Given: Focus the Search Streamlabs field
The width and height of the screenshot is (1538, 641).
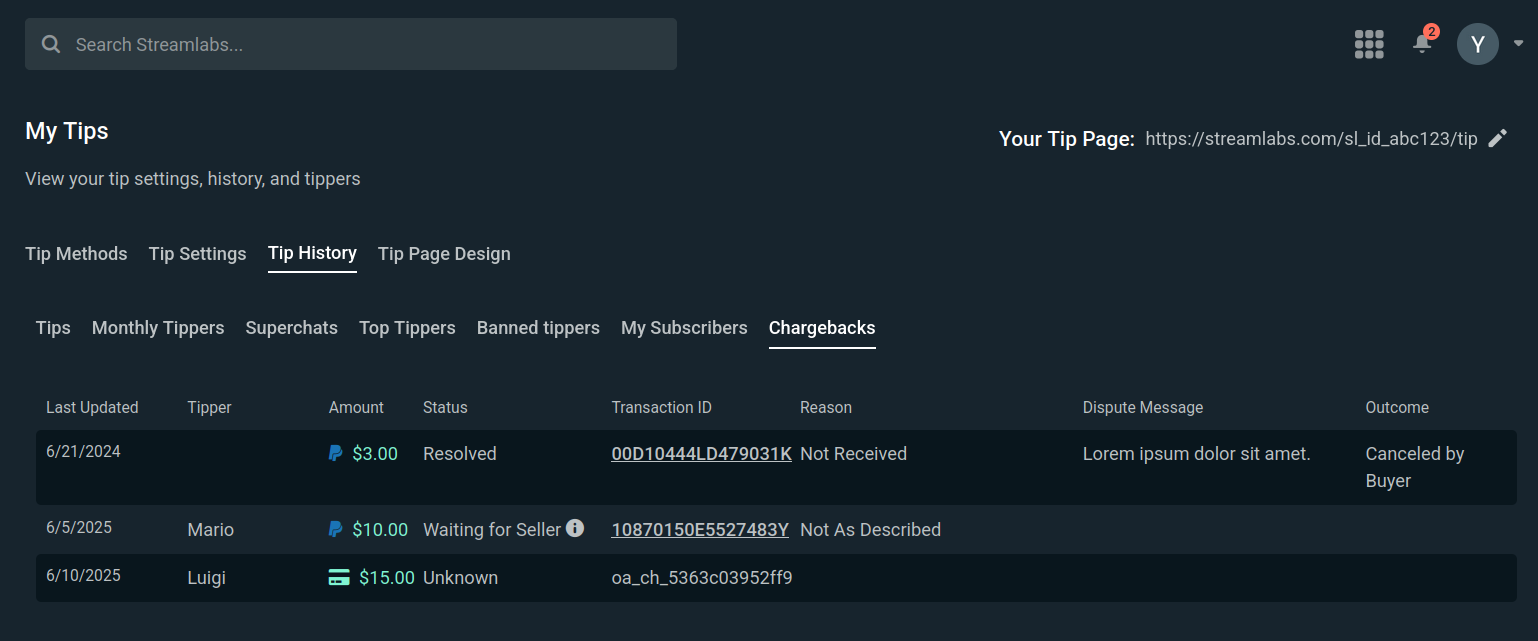Looking at the screenshot, I should click(350, 44).
